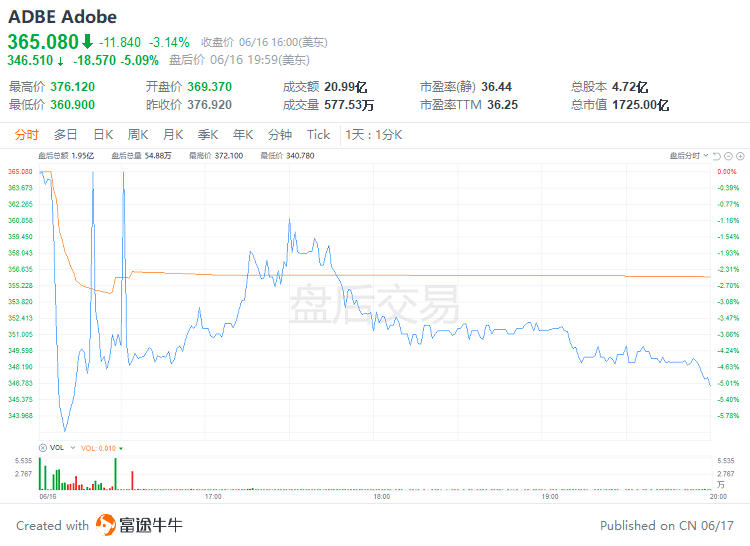Open the 周K chart tab

pyautogui.click(x=138, y=135)
